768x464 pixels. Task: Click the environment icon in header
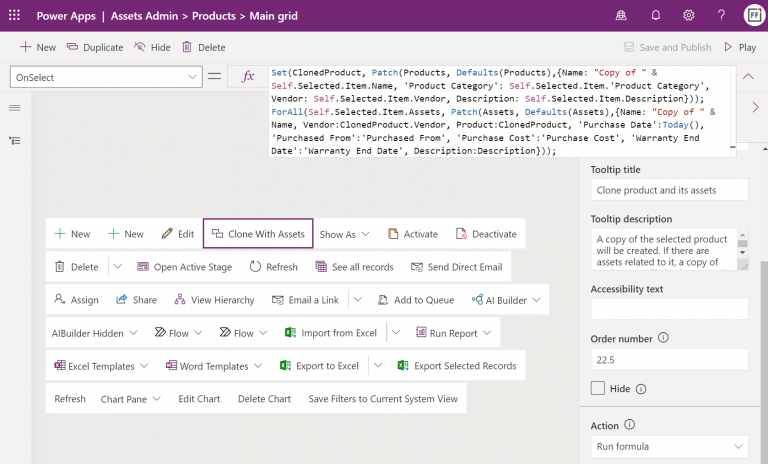coord(621,16)
